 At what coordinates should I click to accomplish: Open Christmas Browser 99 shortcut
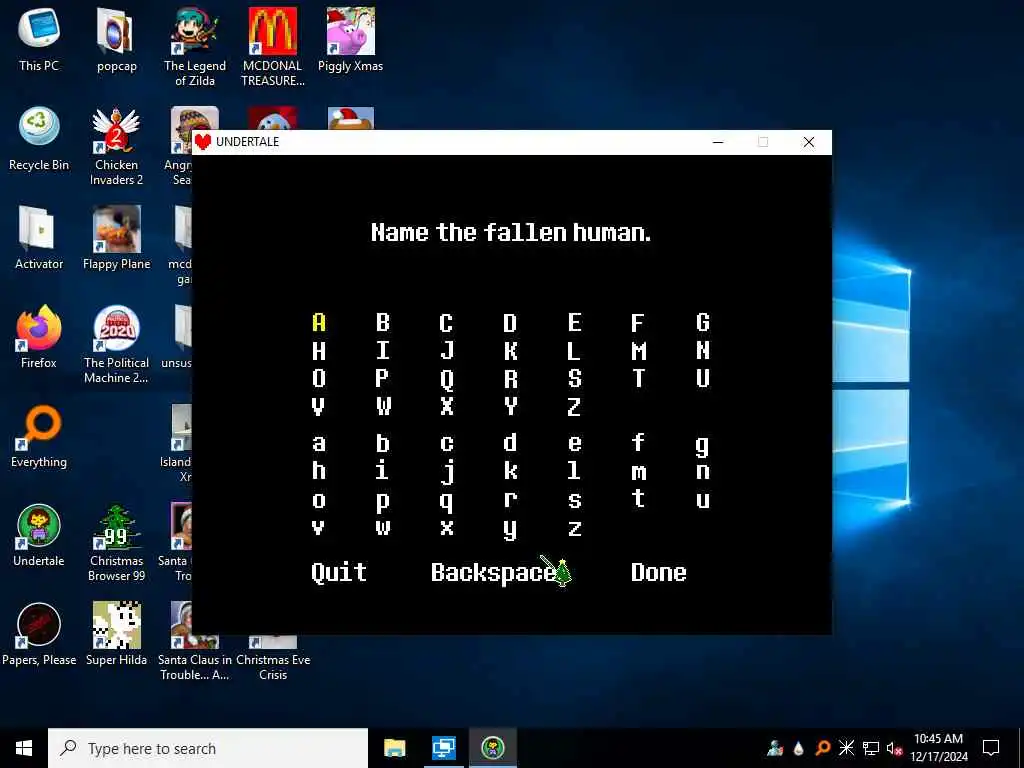pyautogui.click(x=116, y=543)
